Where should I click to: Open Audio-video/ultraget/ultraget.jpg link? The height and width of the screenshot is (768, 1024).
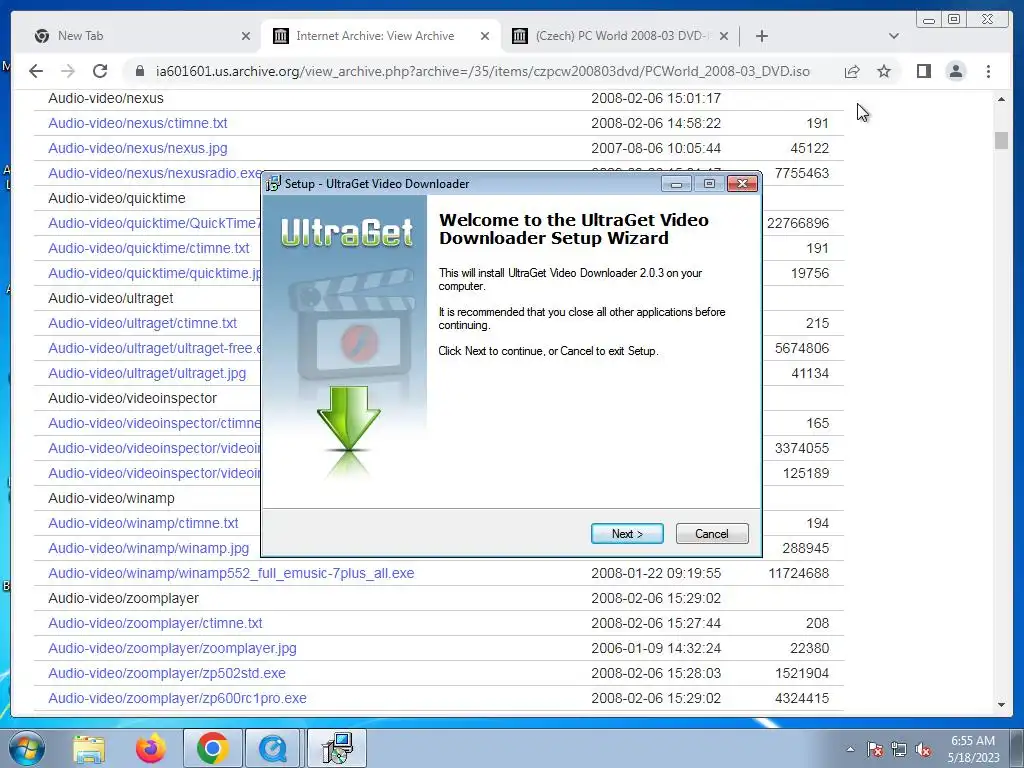pyautogui.click(x=147, y=374)
